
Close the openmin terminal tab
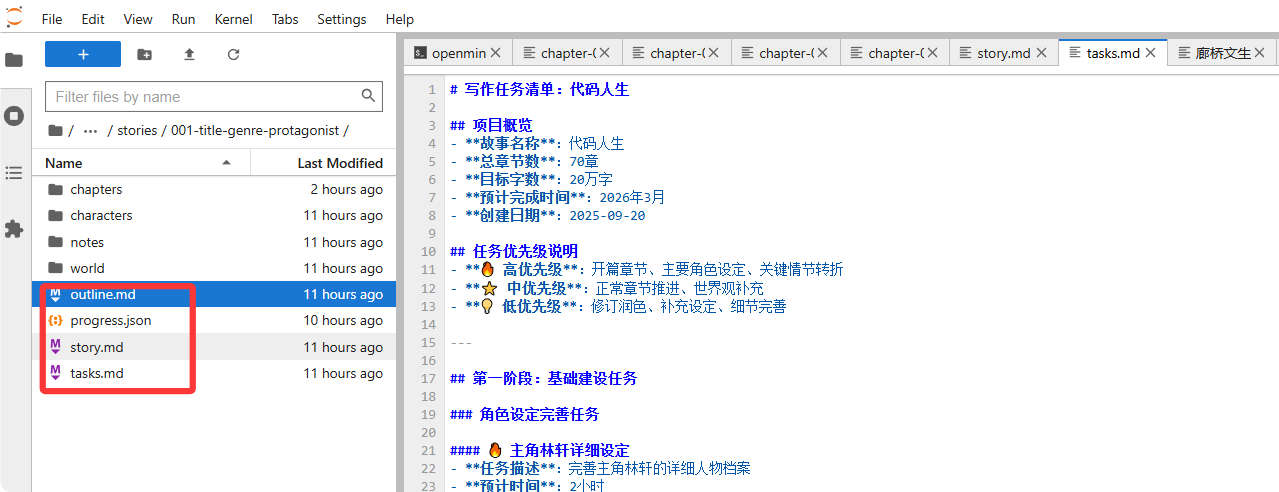point(495,53)
